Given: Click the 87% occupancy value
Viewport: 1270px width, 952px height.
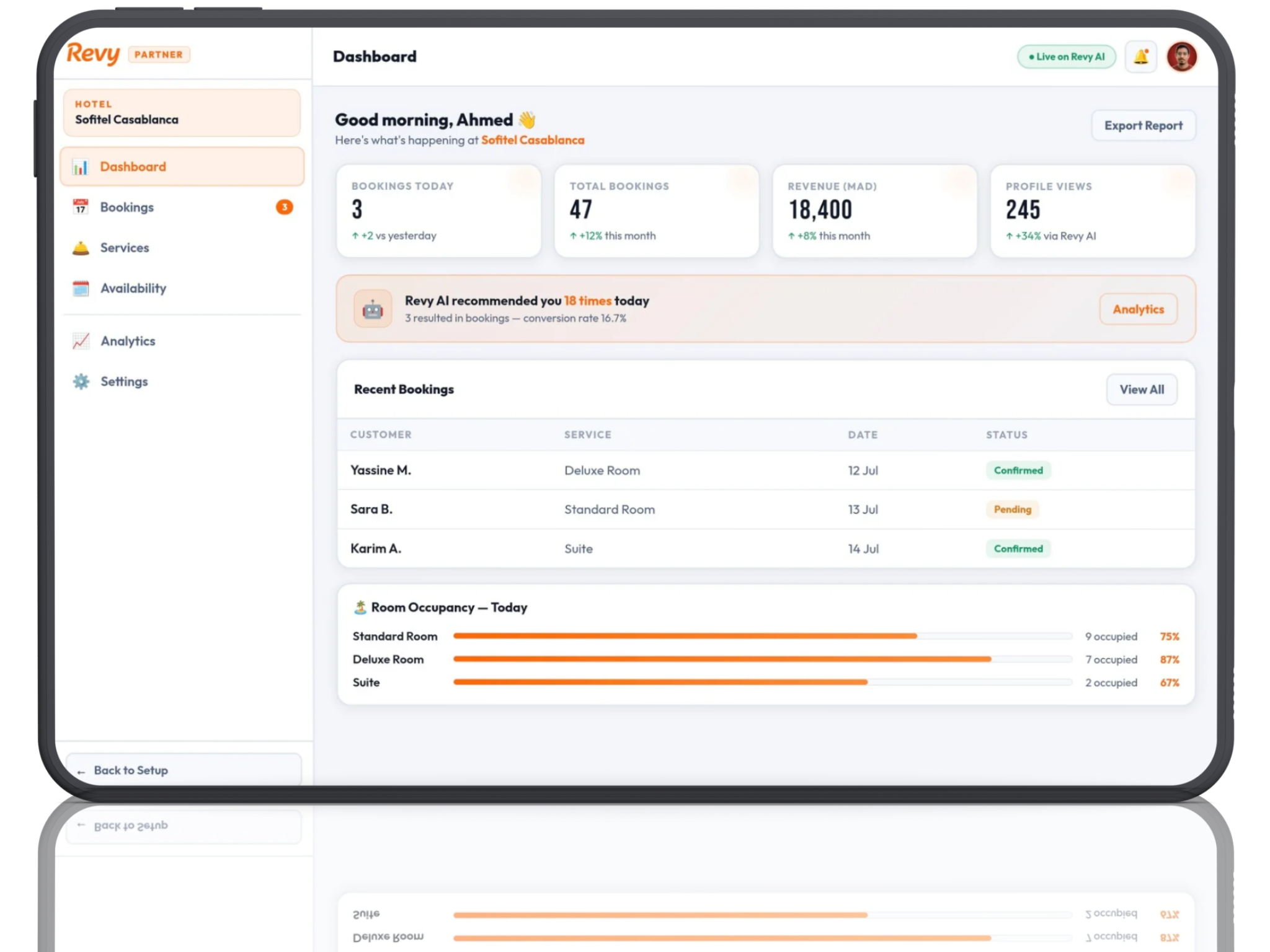Looking at the screenshot, I should [x=1170, y=659].
